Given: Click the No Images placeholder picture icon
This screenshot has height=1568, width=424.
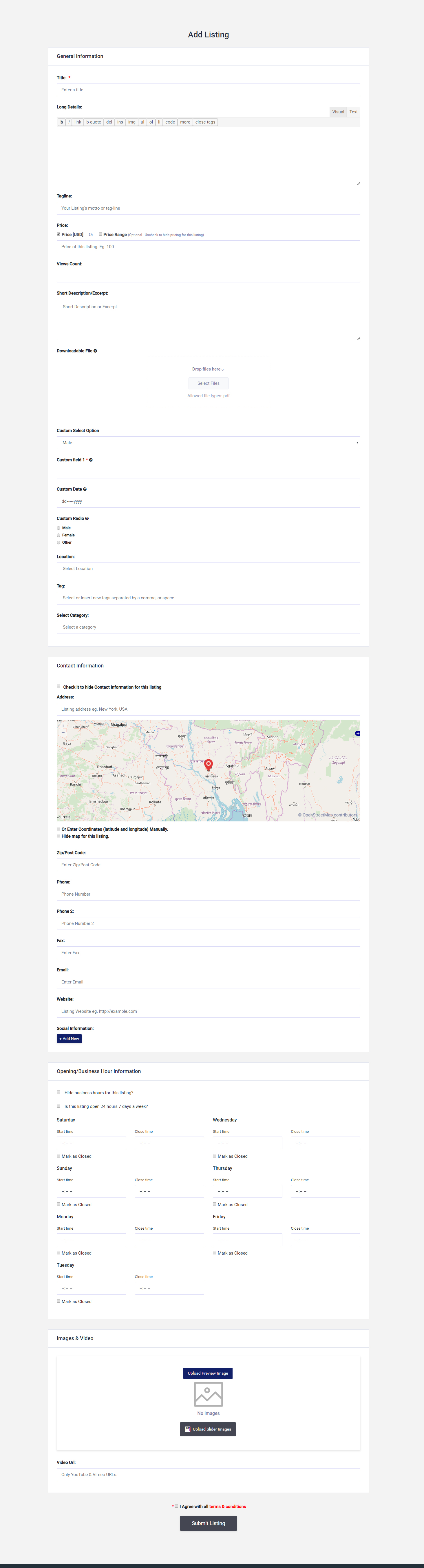Looking at the screenshot, I should [x=208, y=1394].
